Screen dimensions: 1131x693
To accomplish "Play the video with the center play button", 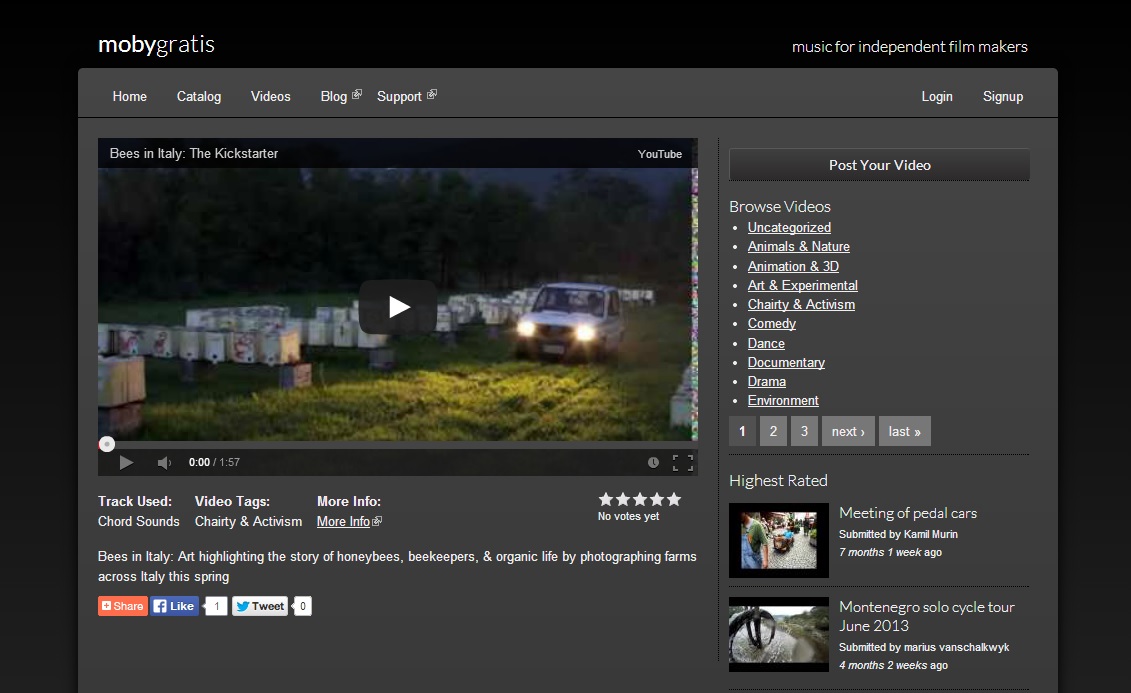I will click(x=398, y=306).
